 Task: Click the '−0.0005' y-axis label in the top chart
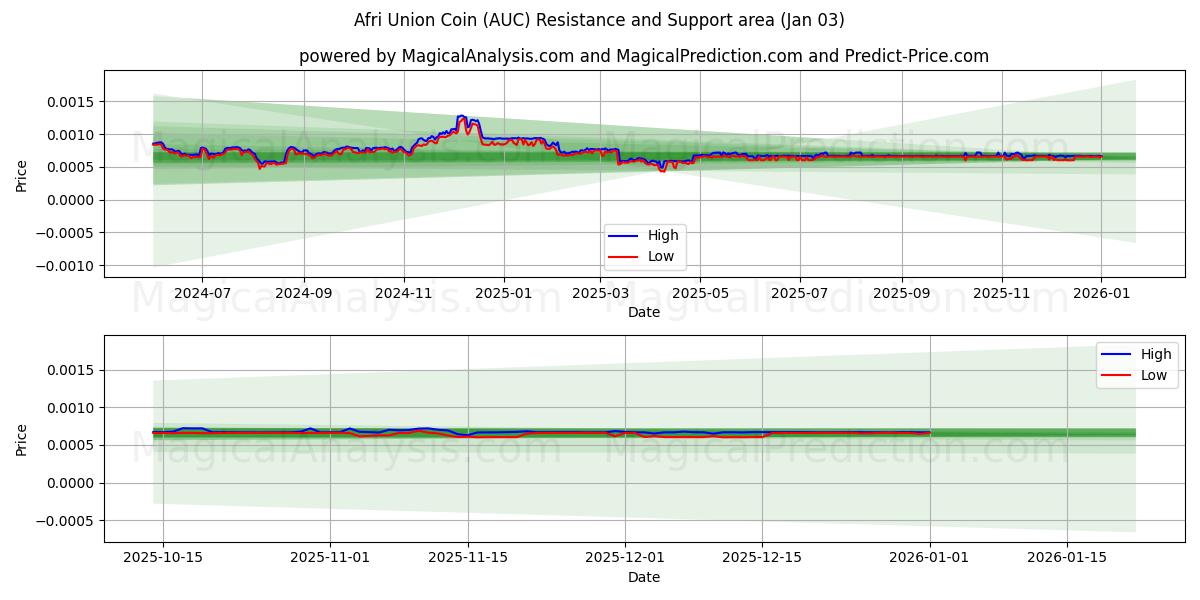point(66,233)
